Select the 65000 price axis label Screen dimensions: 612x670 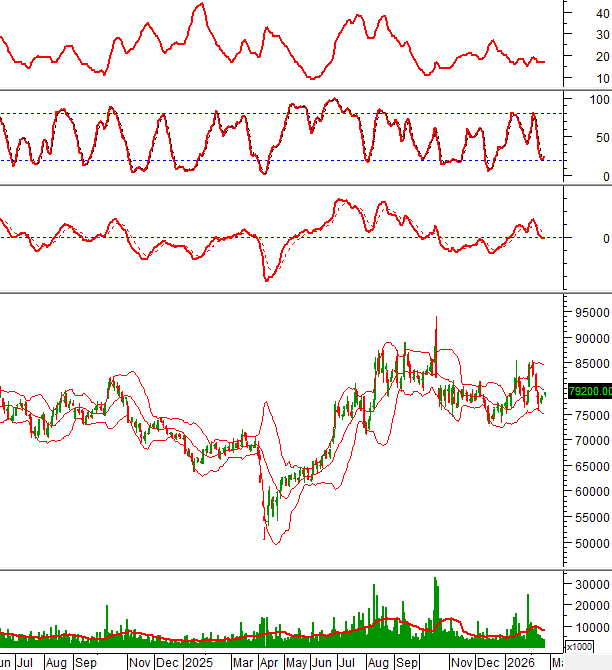click(x=591, y=467)
